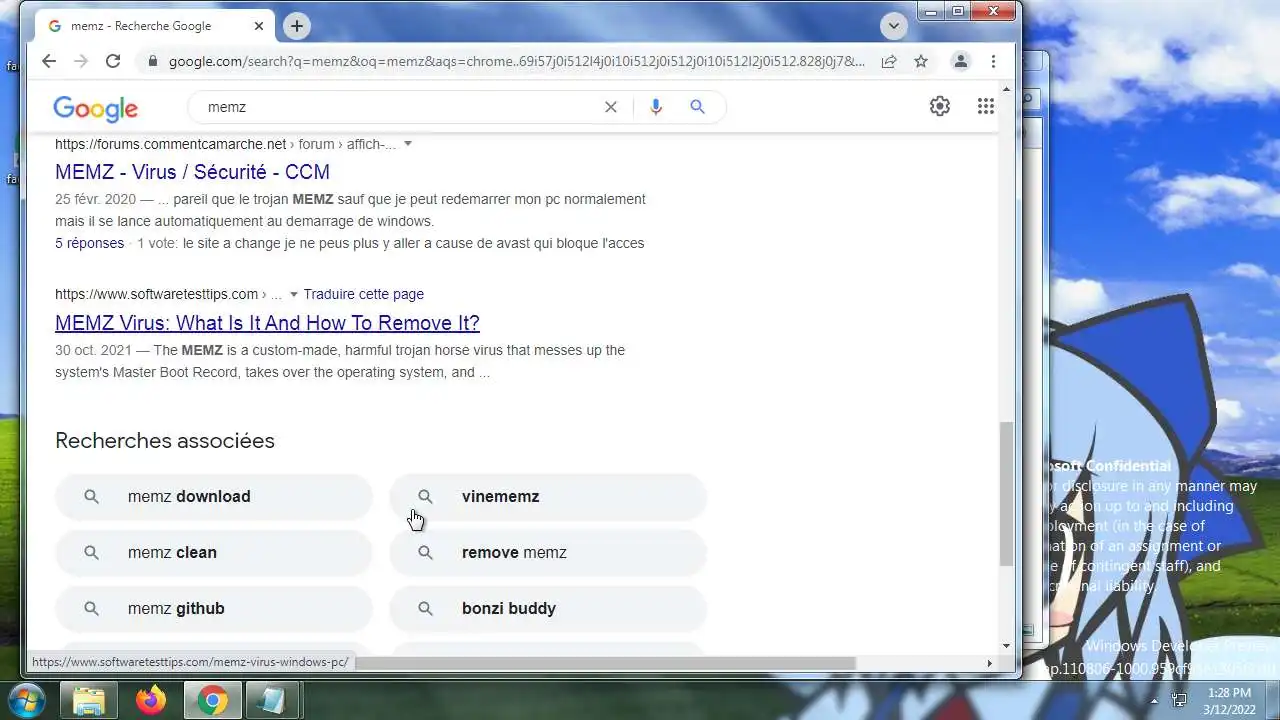Open File Explorer from taskbar
Image resolution: width=1280 pixels, height=720 pixels.
[x=88, y=700]
